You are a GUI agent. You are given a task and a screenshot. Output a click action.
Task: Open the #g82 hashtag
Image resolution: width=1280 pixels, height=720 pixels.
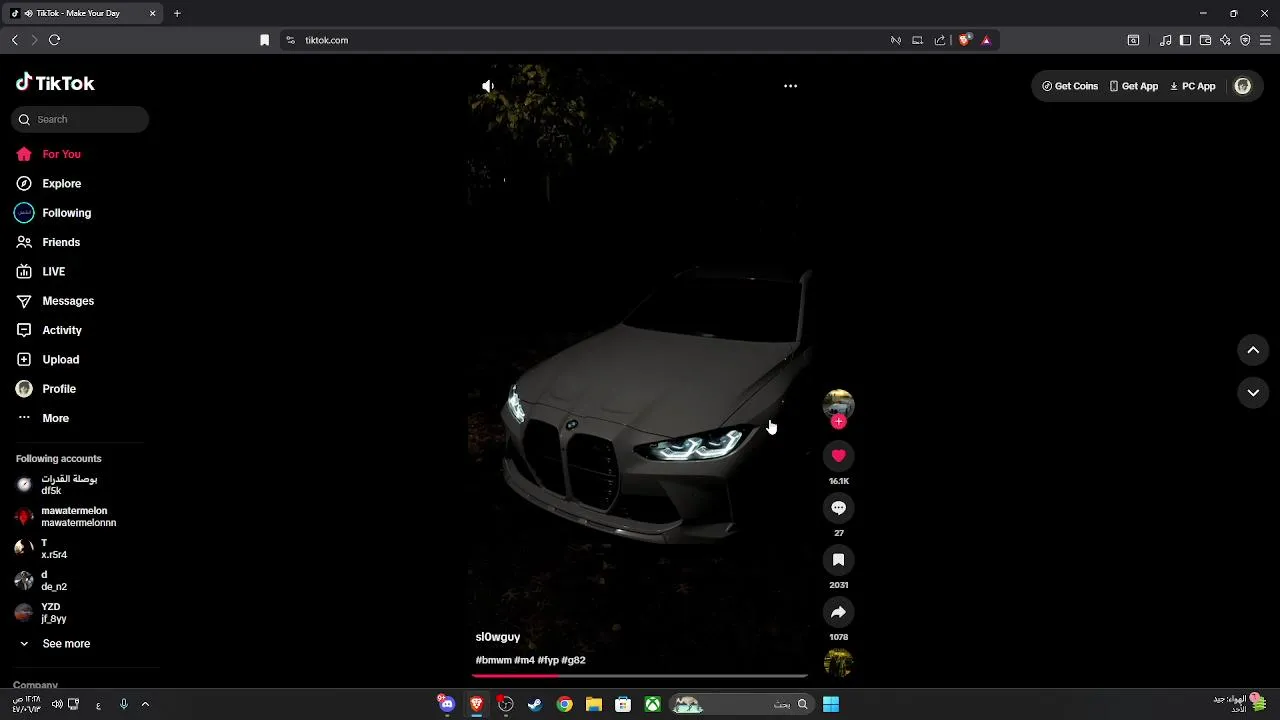click(x=574, y=660)
